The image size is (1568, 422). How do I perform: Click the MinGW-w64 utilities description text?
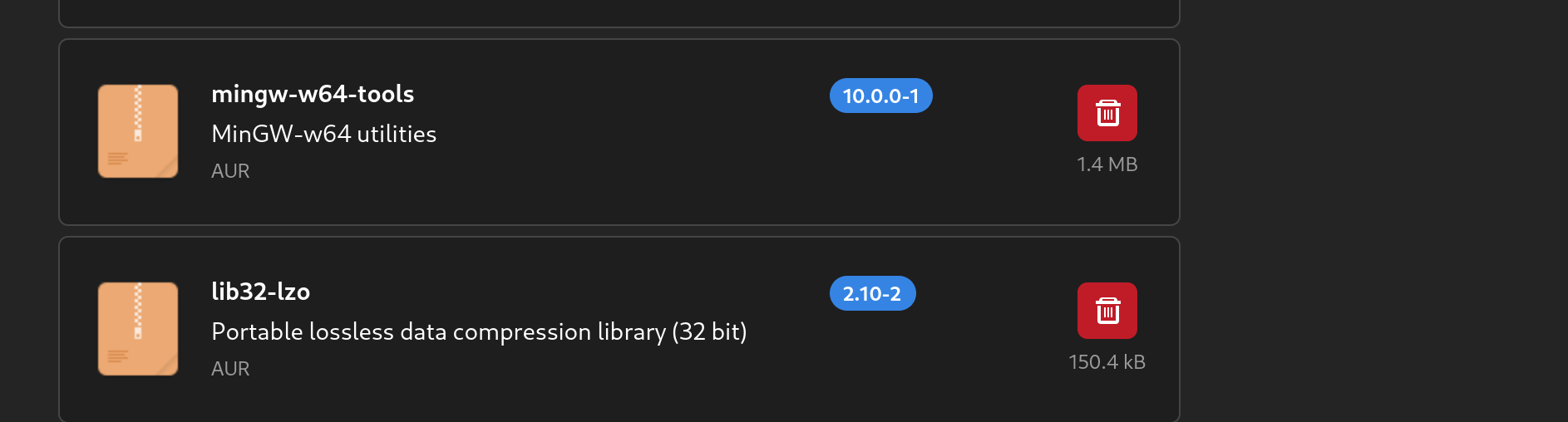tap(324, 134)
